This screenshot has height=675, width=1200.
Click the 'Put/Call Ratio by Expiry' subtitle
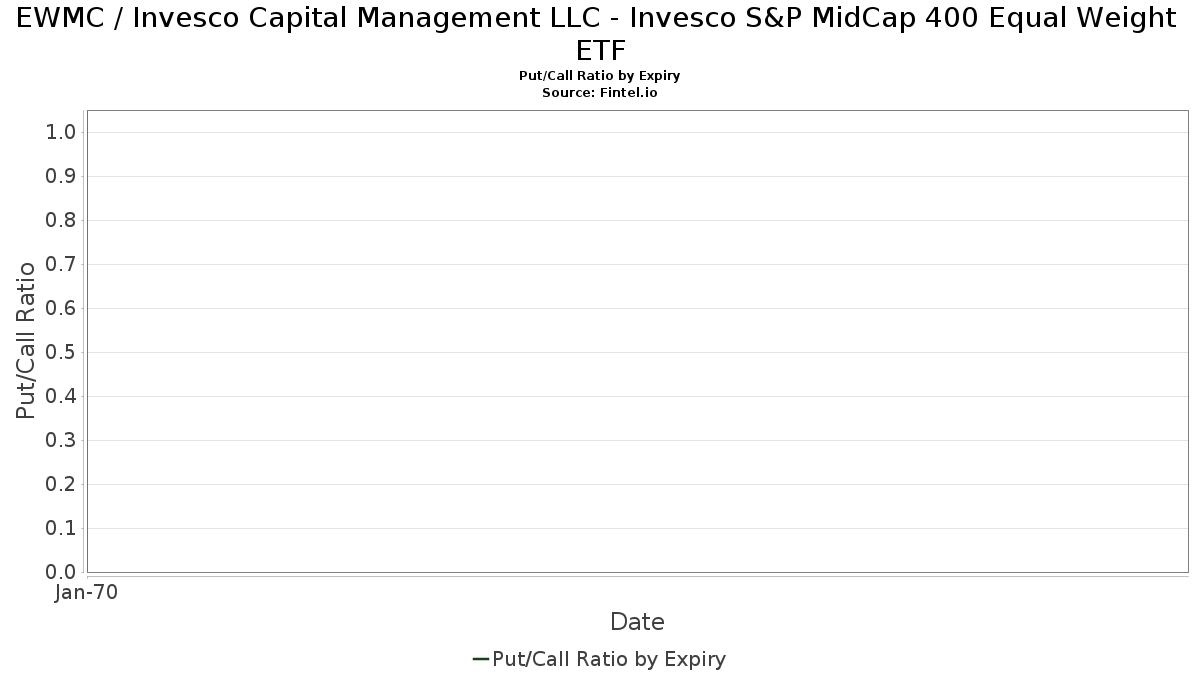(600, 76)
